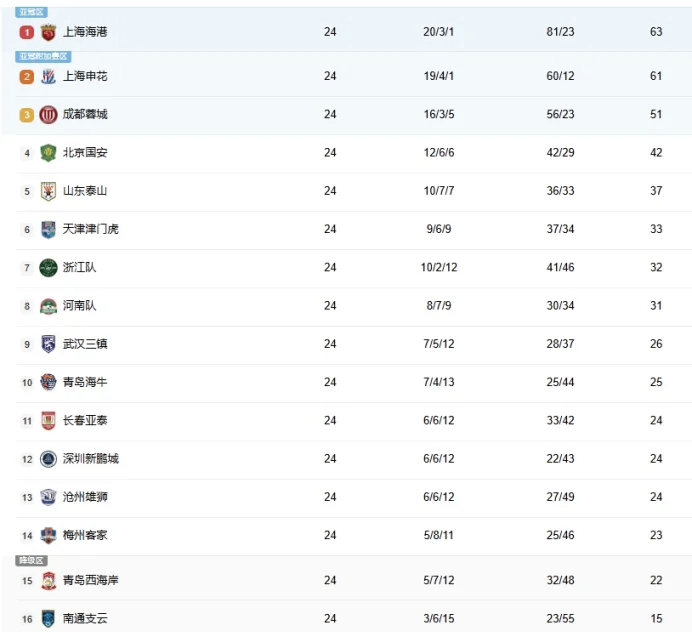The image size is (692, 632).
Task: Click the 长春亚泰 team crest
Action: (48, 421)
